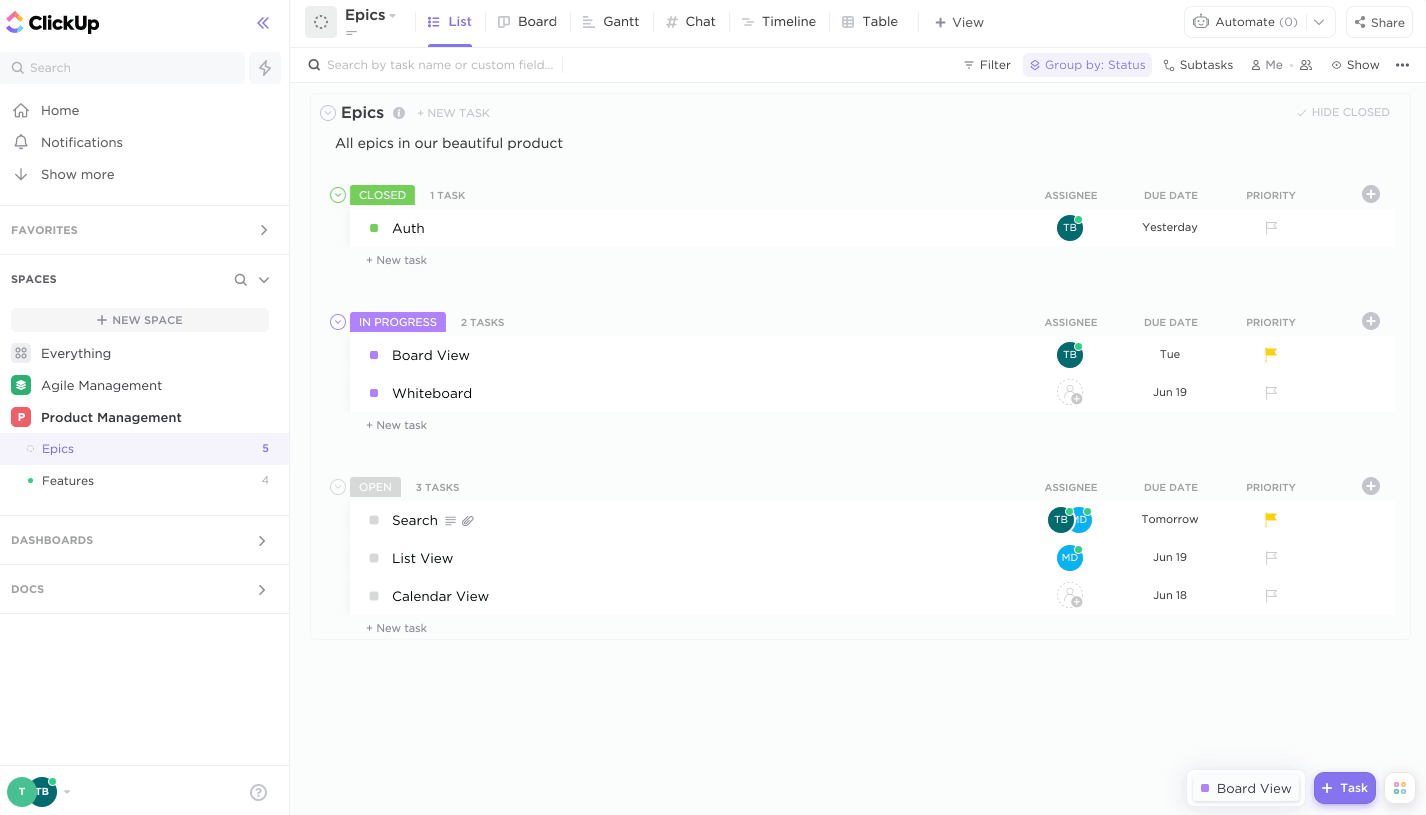This screenshot has height=815, width=1426.
Task: Collapse the IN PROGRESS status group
Action: point(337,322)
